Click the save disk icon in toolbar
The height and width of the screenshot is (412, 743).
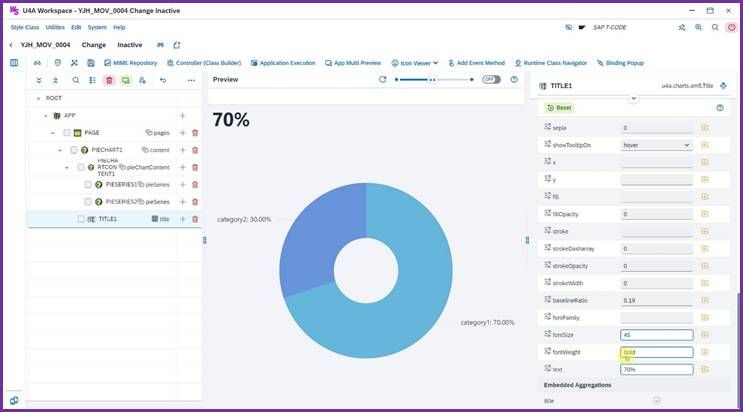91,63
